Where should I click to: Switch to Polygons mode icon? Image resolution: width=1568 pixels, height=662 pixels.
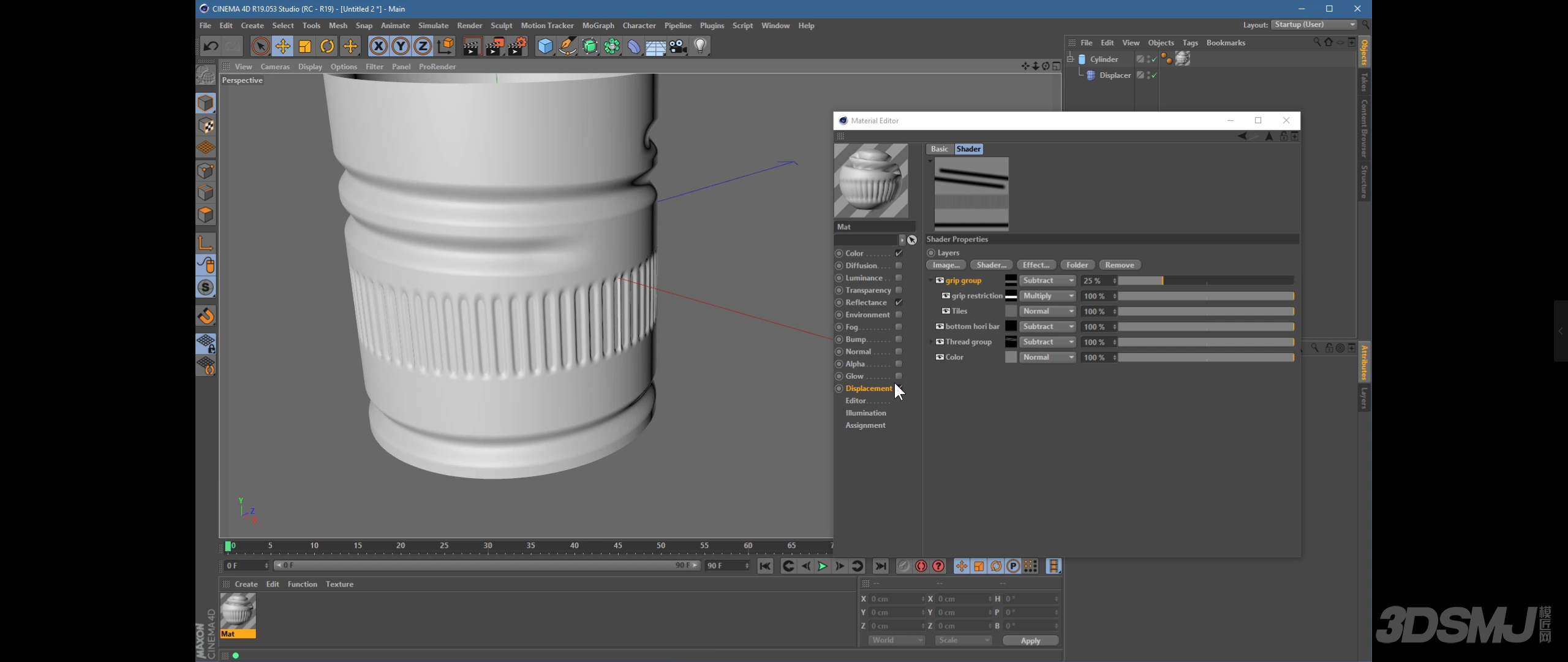pyautogui.click(x=206, y=215)
